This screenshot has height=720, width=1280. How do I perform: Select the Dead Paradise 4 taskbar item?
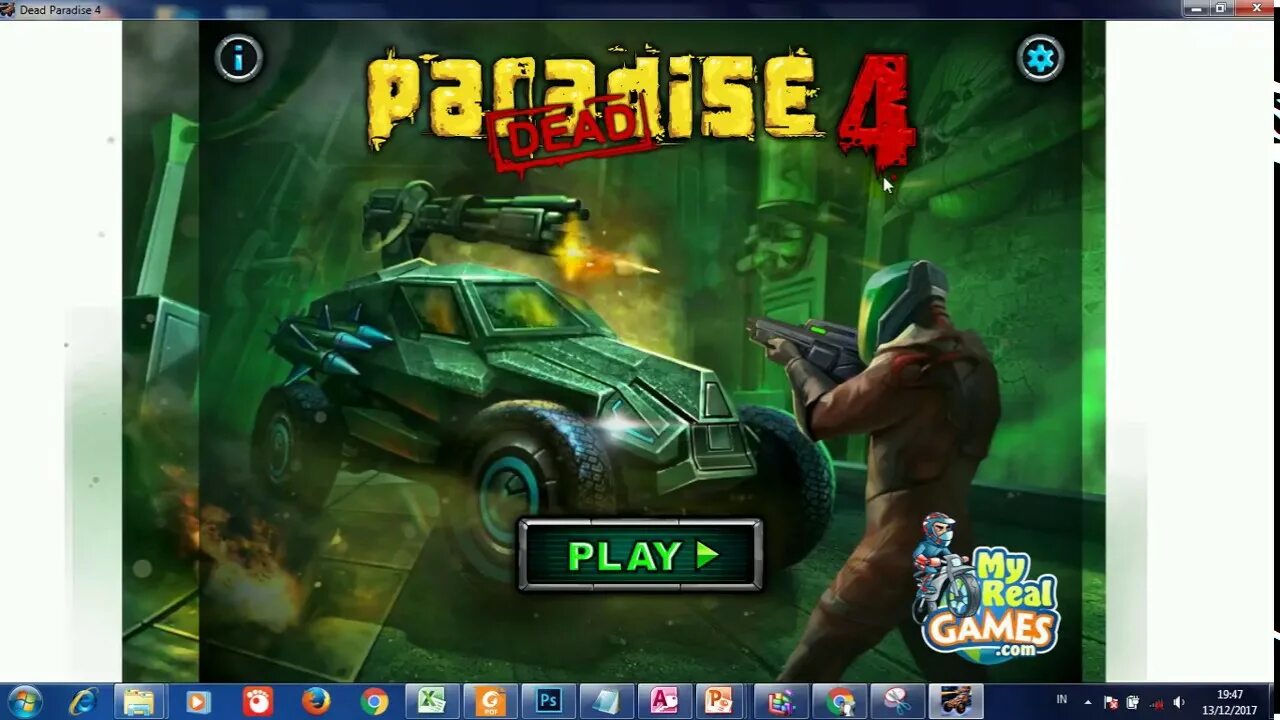956,701
